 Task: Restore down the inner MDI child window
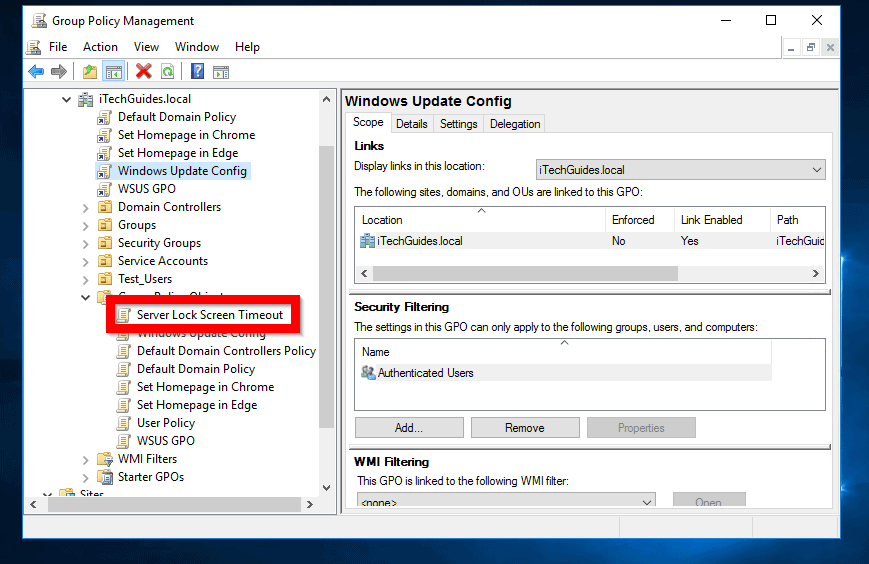pos(811,48)
